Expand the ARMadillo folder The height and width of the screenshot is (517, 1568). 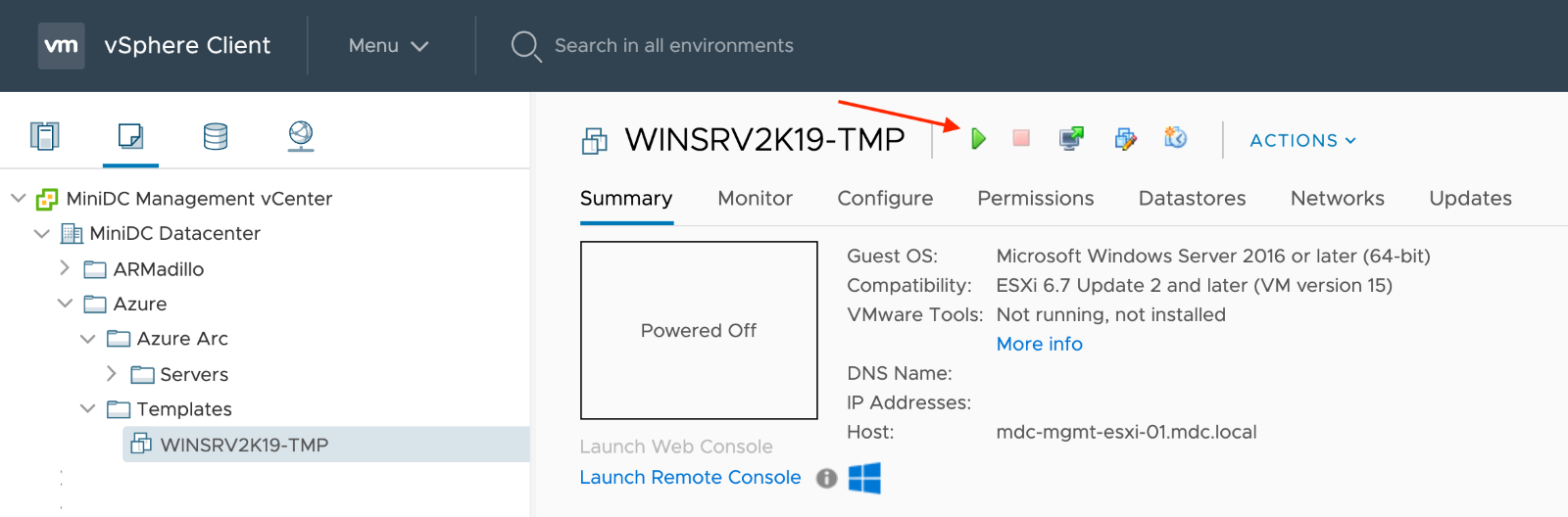65,267
